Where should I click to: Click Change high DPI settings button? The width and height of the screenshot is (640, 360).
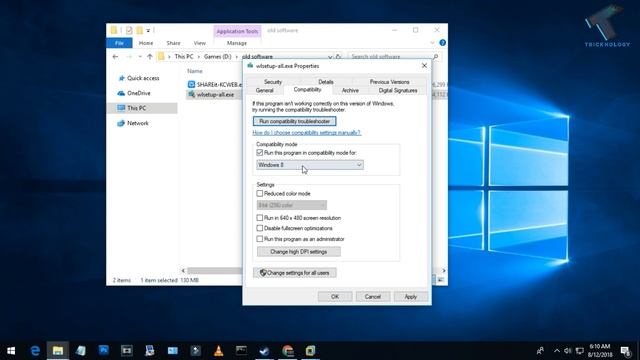click(x=298, y=252)
